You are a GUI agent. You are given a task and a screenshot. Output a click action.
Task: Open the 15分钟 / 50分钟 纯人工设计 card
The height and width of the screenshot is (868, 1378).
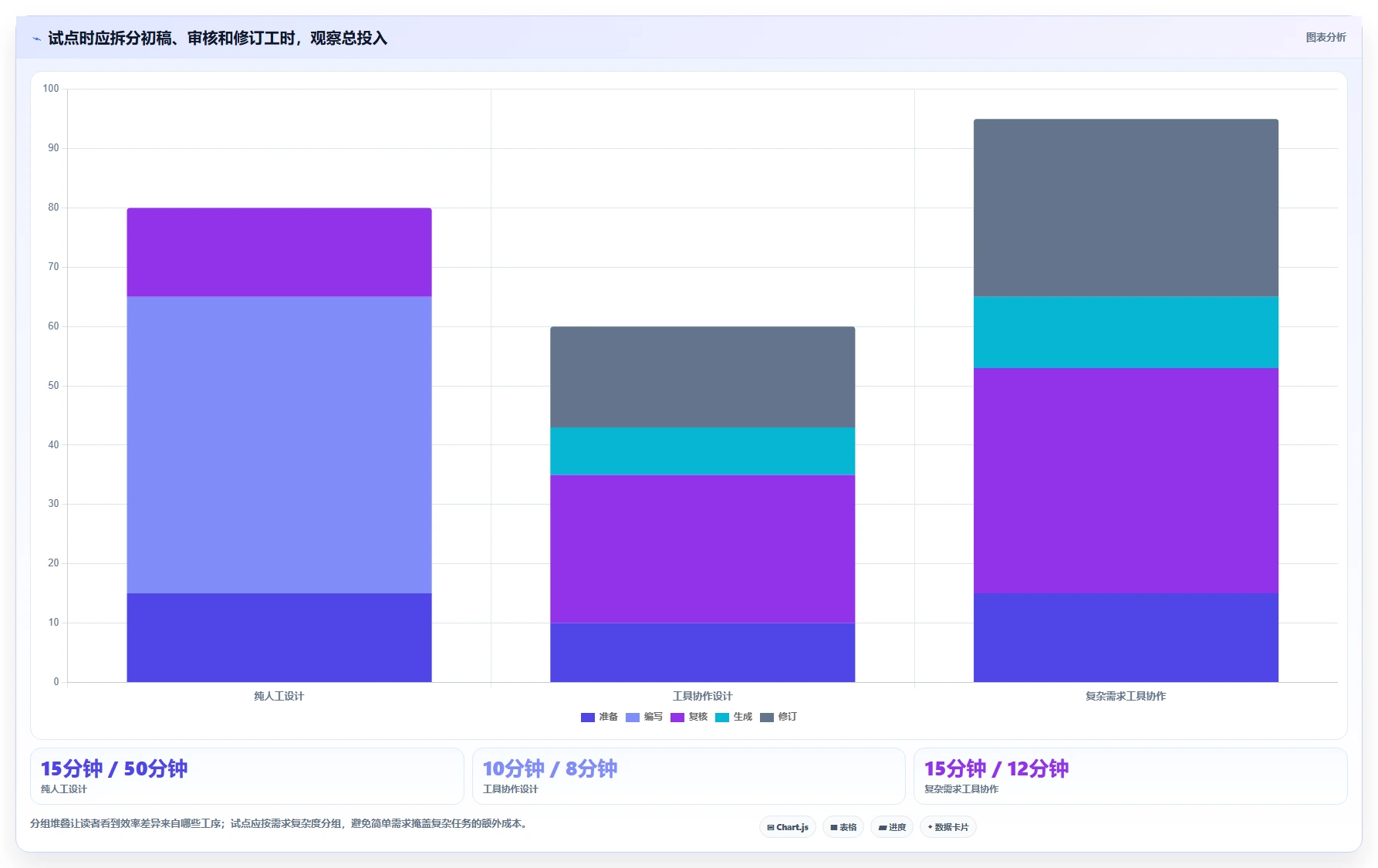click(247, 776)
